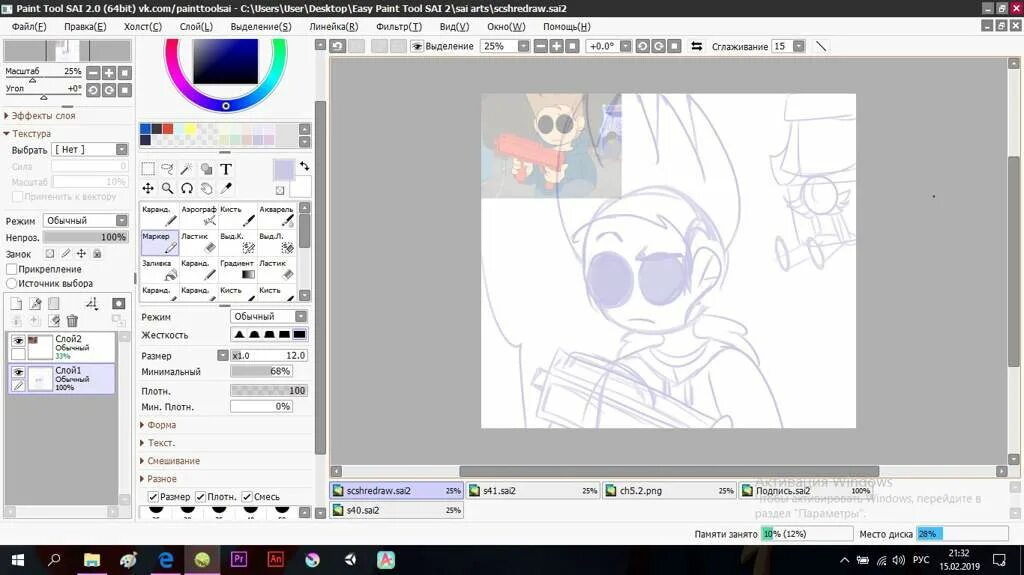
Task: Open Слой menu
Action: click(x=196, y=27)
